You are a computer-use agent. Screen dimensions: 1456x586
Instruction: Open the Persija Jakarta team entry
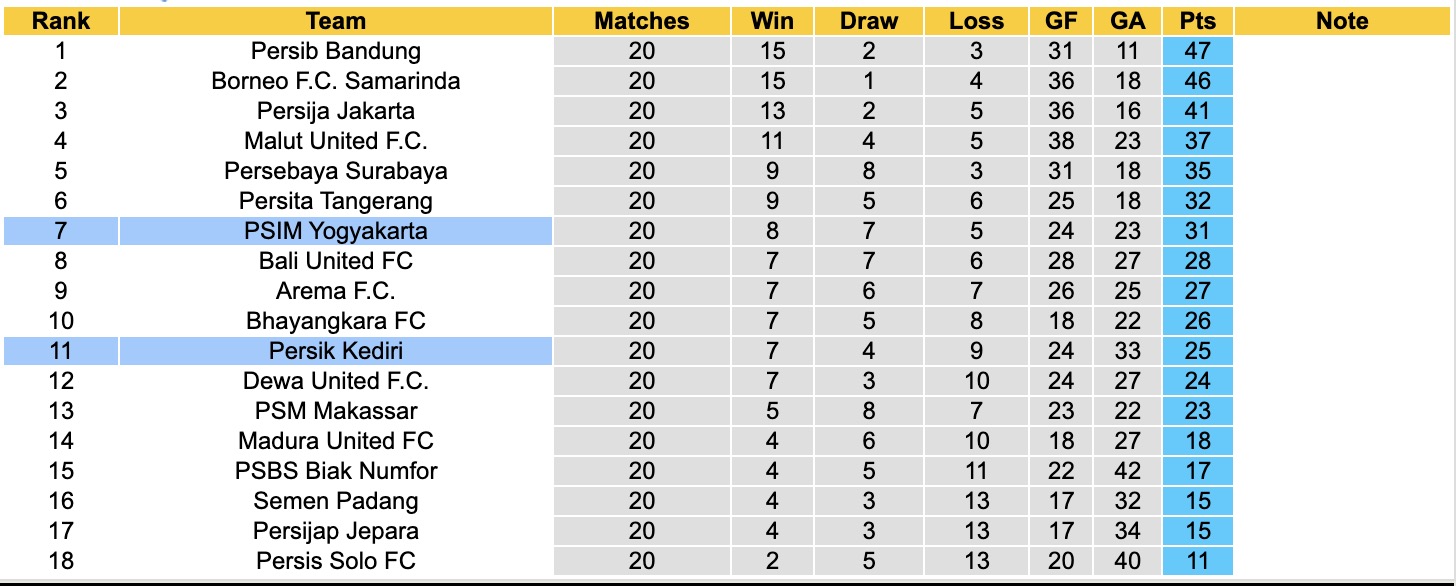point(336,111)
